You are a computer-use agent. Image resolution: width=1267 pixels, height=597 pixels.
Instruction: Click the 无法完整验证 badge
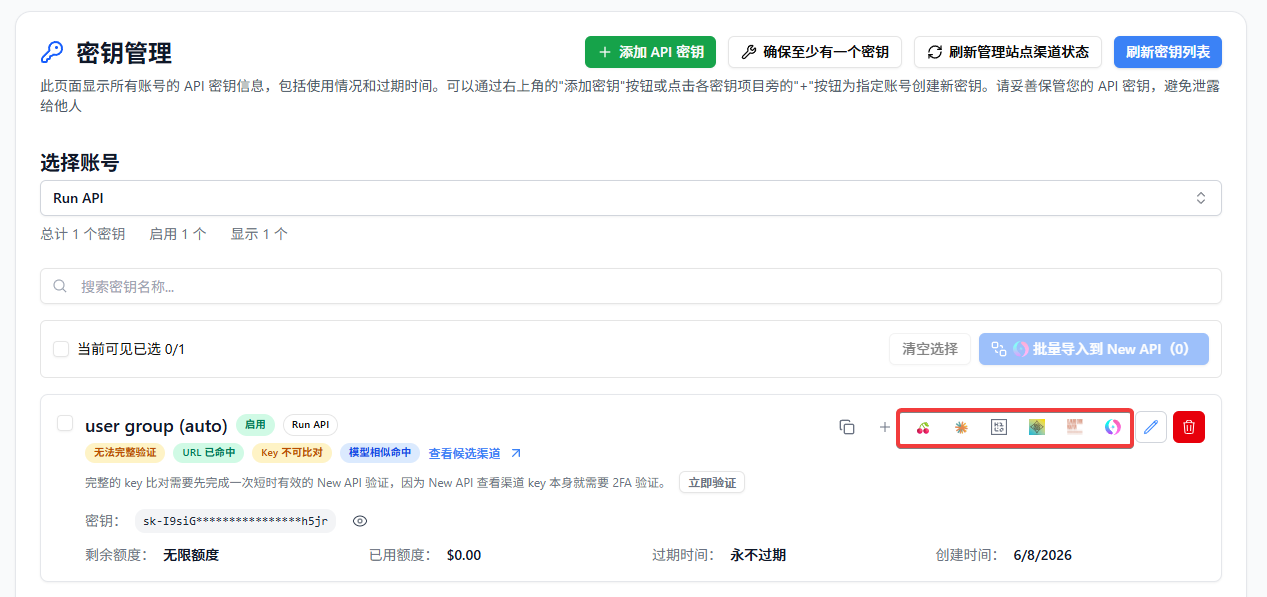[x=125, y=453]
